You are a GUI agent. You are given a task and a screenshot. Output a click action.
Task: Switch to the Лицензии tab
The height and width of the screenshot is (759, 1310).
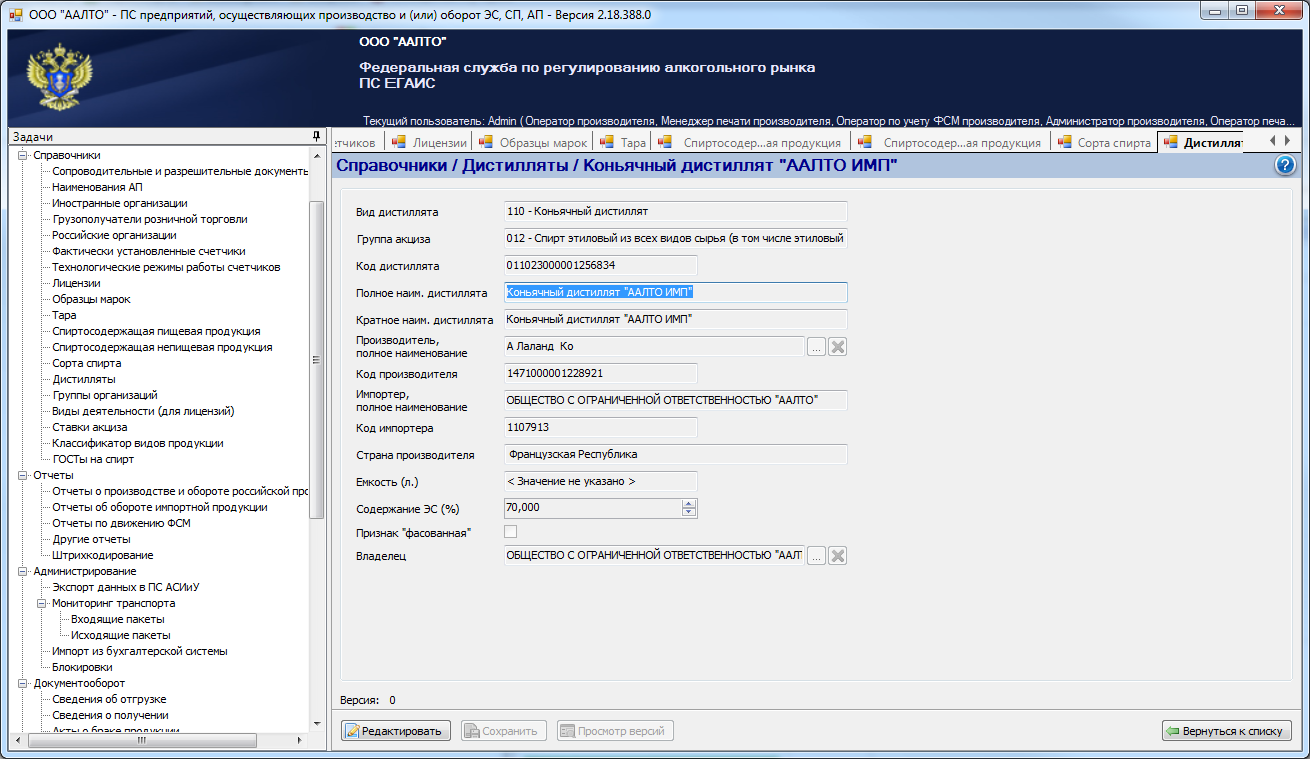click(430, 142)
